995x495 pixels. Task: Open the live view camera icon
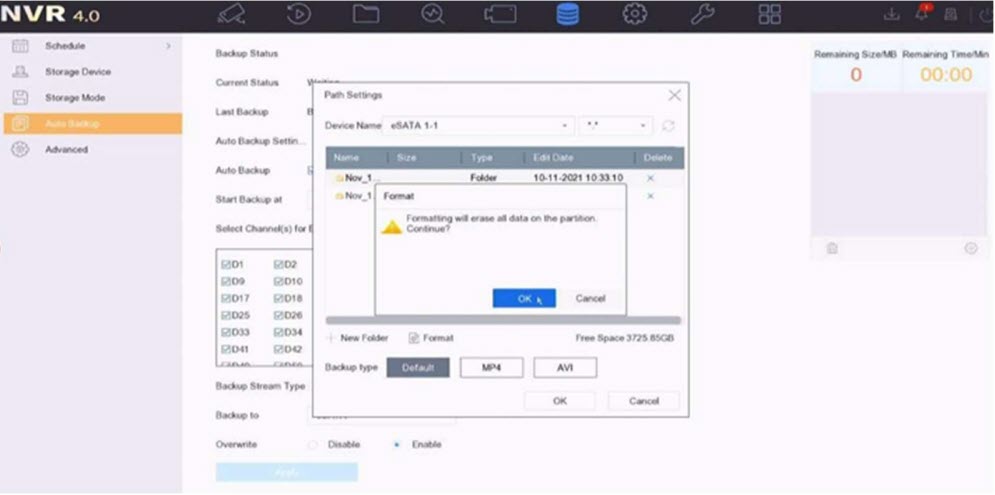click(x=232, y=14)
